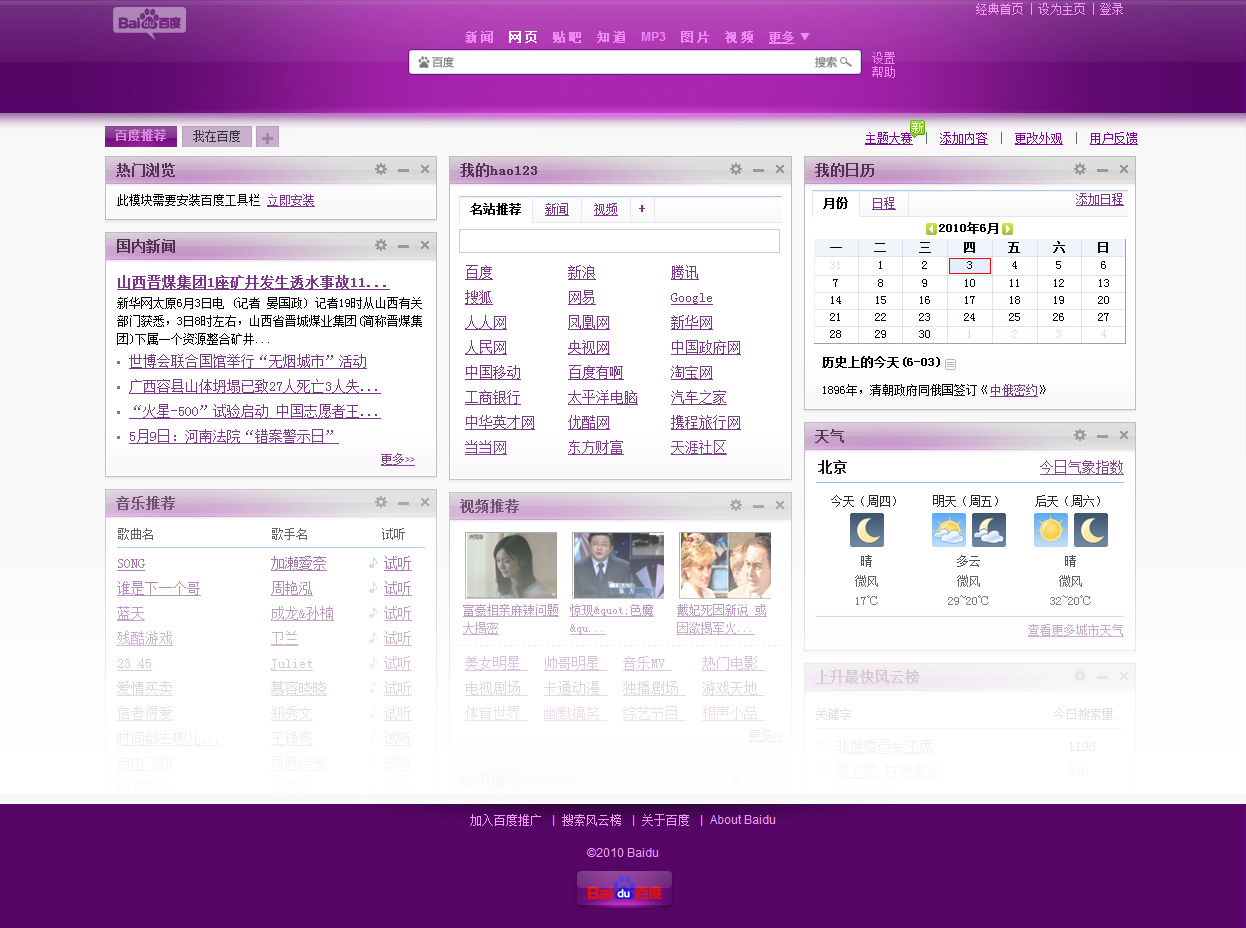Viewport: 1246px width, 928px height.
Task: Open the 山西晋煤集团 news headline
Action: click(x=252, y=282)
